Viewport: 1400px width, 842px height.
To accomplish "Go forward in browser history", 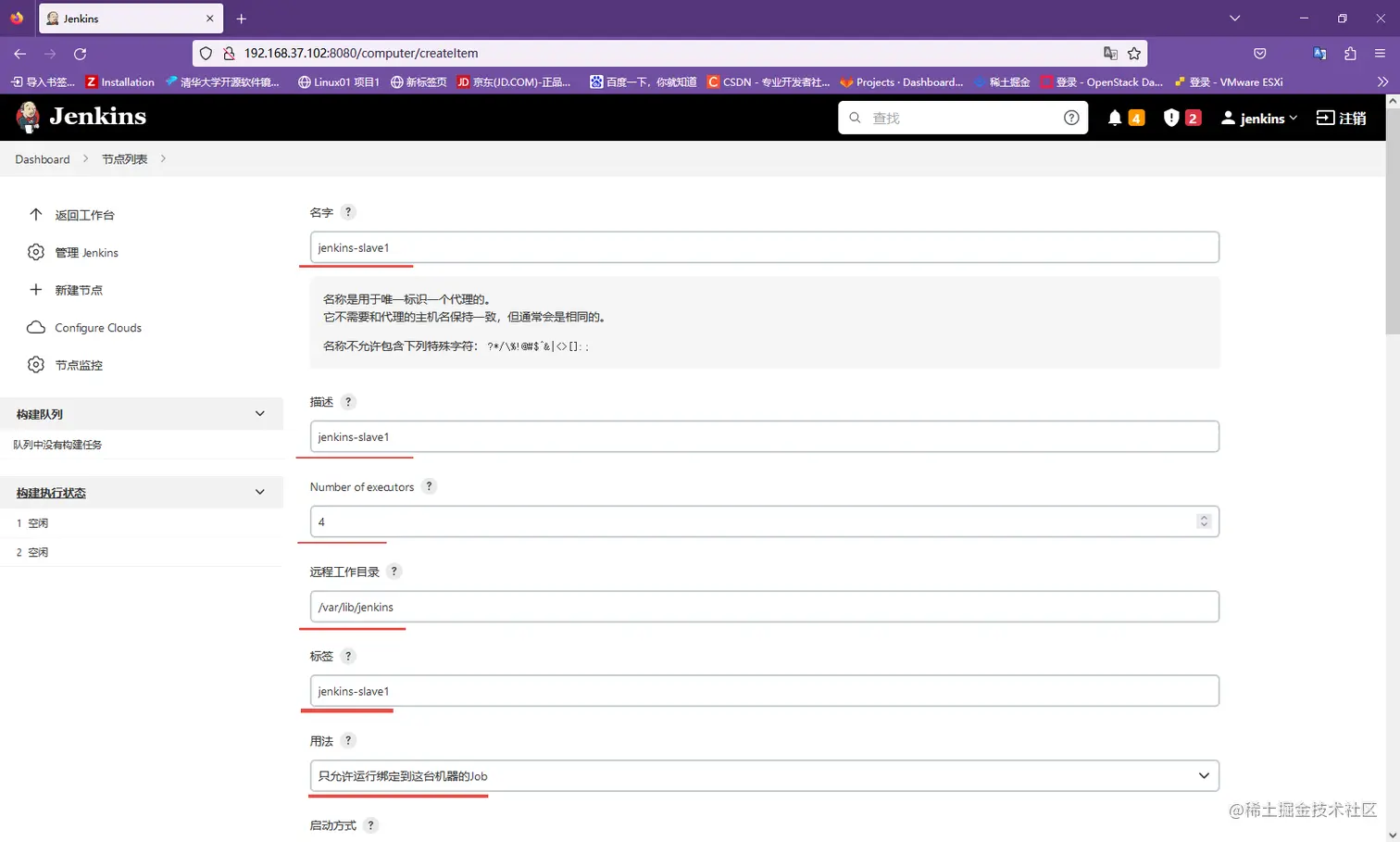I will (50, 54).
